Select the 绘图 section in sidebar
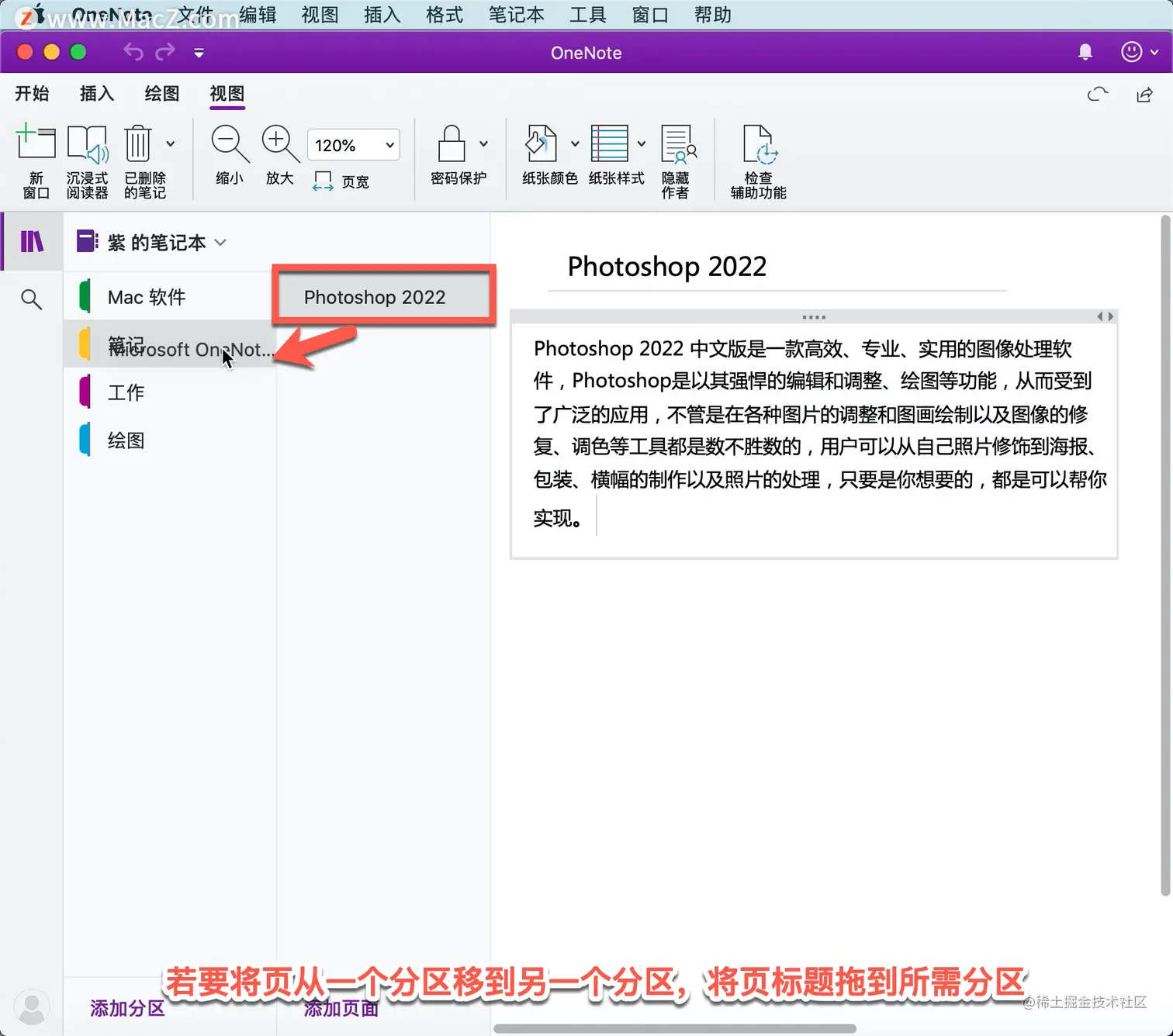The width and height of the screenshot is (1173, 1036). coord(169,440)
